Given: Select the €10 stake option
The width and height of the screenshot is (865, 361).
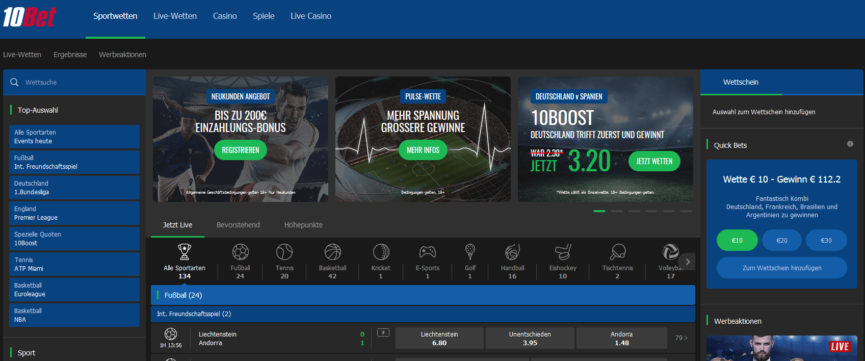Looking at the screenshot, I should click(737, 240).
